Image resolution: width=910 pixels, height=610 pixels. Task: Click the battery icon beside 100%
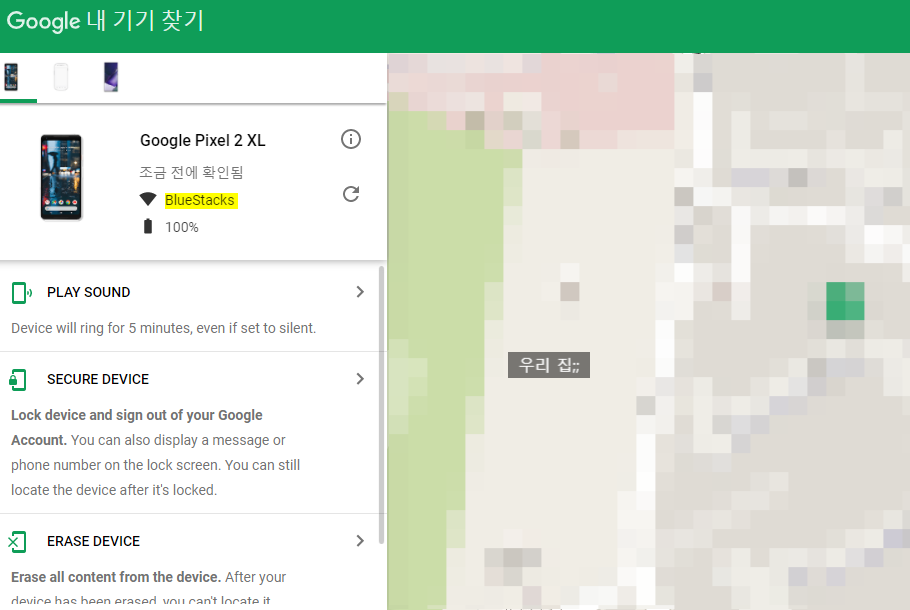(148, 226)
